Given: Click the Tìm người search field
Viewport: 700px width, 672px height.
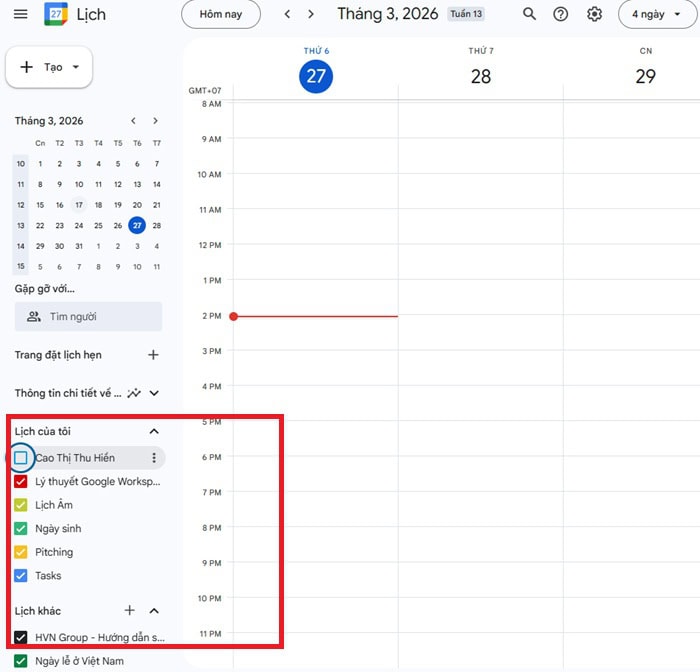Looking at the screenshot, I should click(x=88, y=317).
